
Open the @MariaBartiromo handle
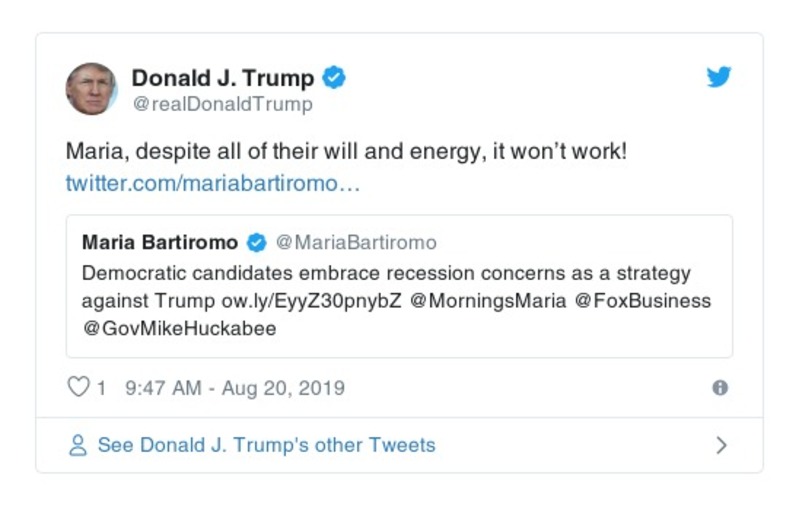(356, 243)
